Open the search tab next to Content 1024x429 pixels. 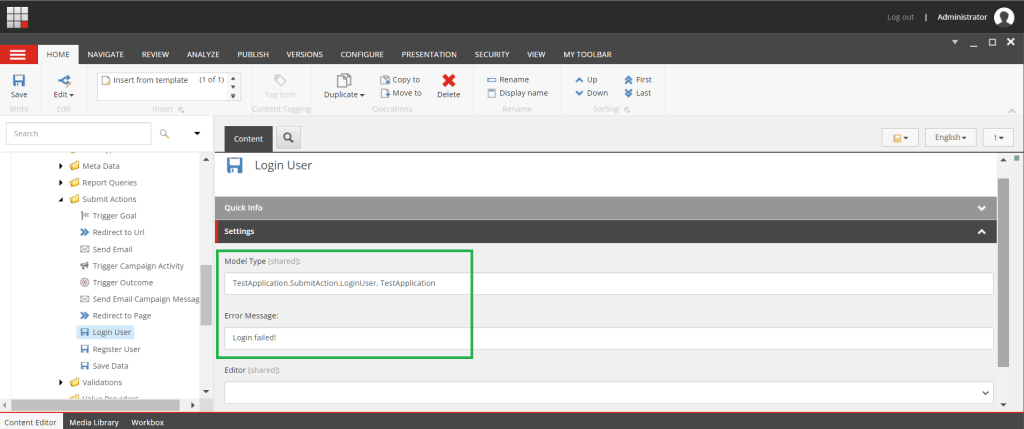coord(287,138)
